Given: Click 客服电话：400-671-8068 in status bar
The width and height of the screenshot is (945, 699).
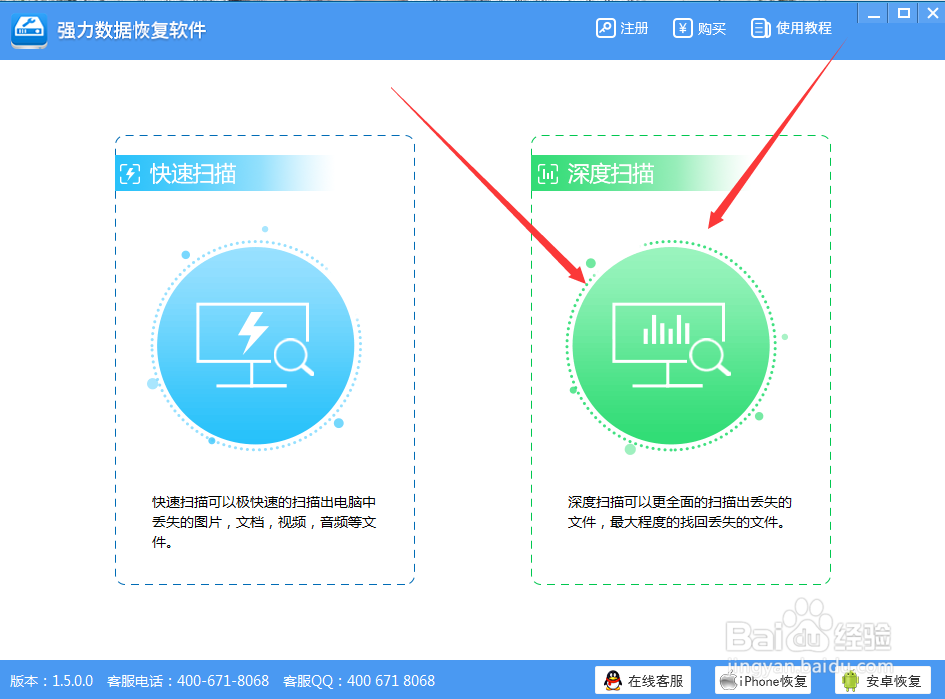Looking at the screenshot, I should point(188,681).
